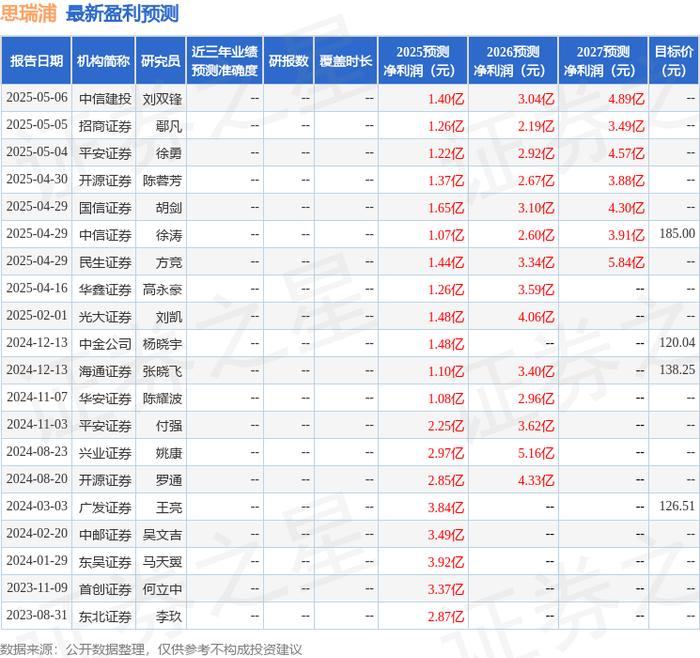This screenshot has width=700, height=658.
Task: Select the 思瑞浦 title text
Action: point(29,13)
